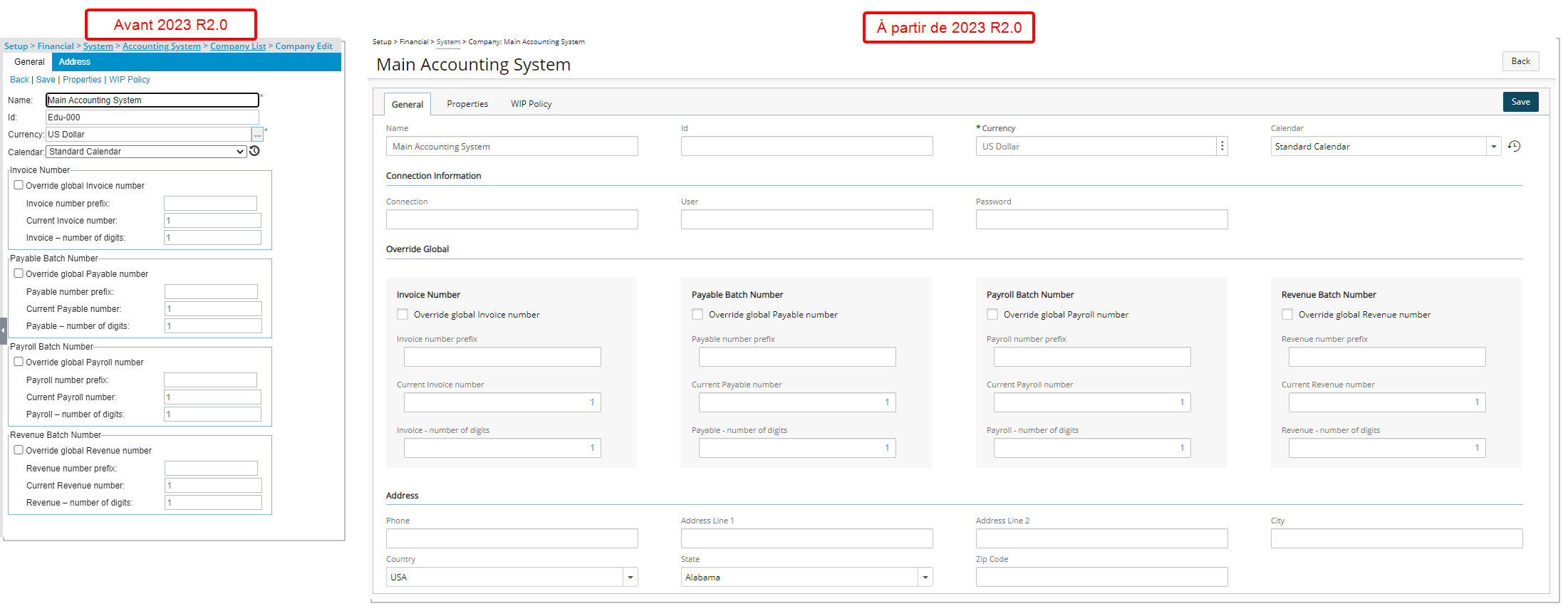
Task: Click Invoice number prefix field in new layout
Action: pyautogui.click(x=502, y=357)
